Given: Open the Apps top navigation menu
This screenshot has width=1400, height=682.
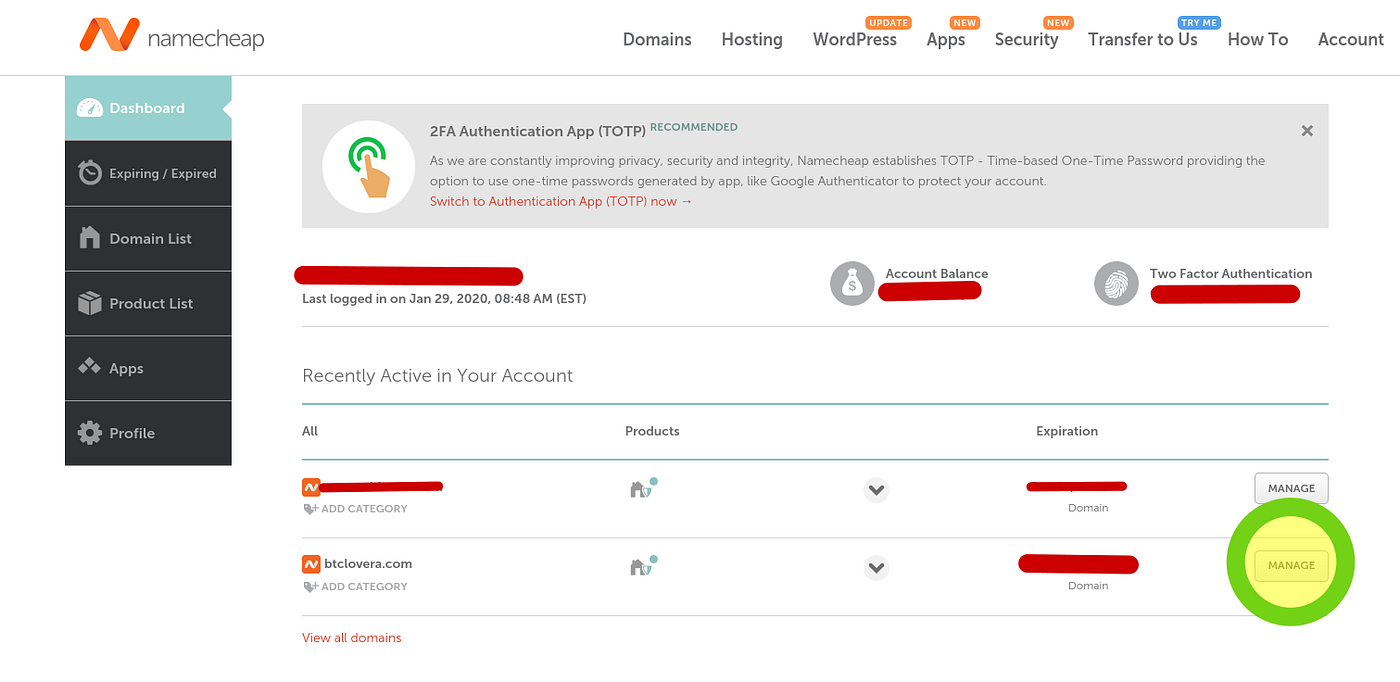Looking at the screenshot, I should pyautogui.click(x=946, y=39).
